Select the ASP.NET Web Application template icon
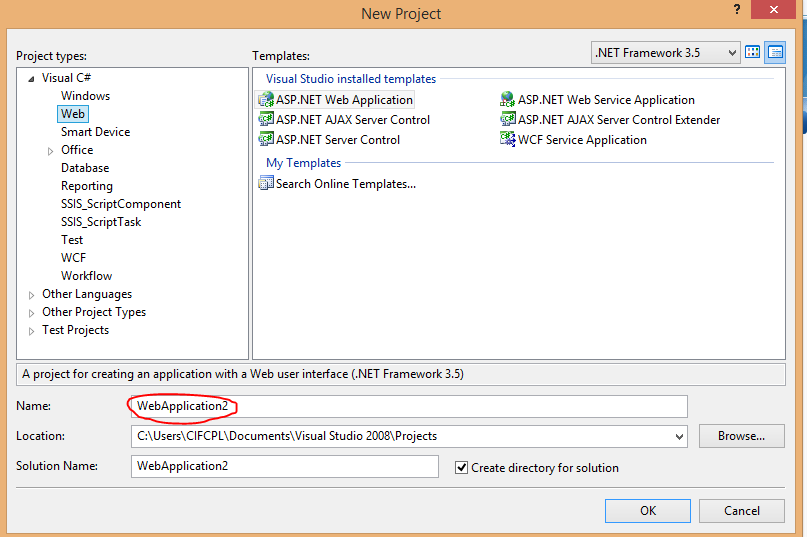The width and height of the screenshot is (807, 537). click(x=266, y=100)
